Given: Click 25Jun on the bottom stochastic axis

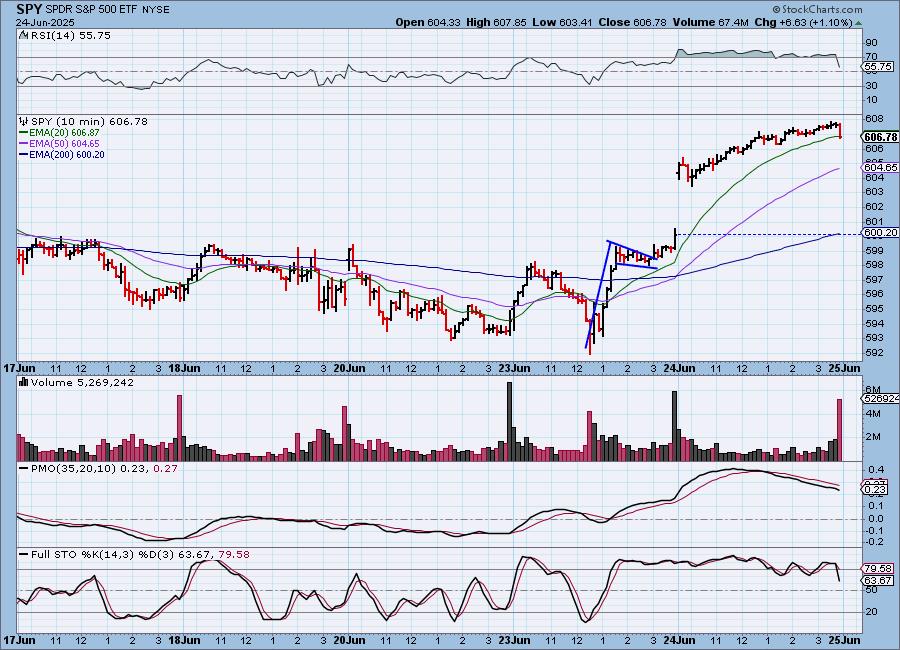Looking at the screenshot, I should pos(844,640).
